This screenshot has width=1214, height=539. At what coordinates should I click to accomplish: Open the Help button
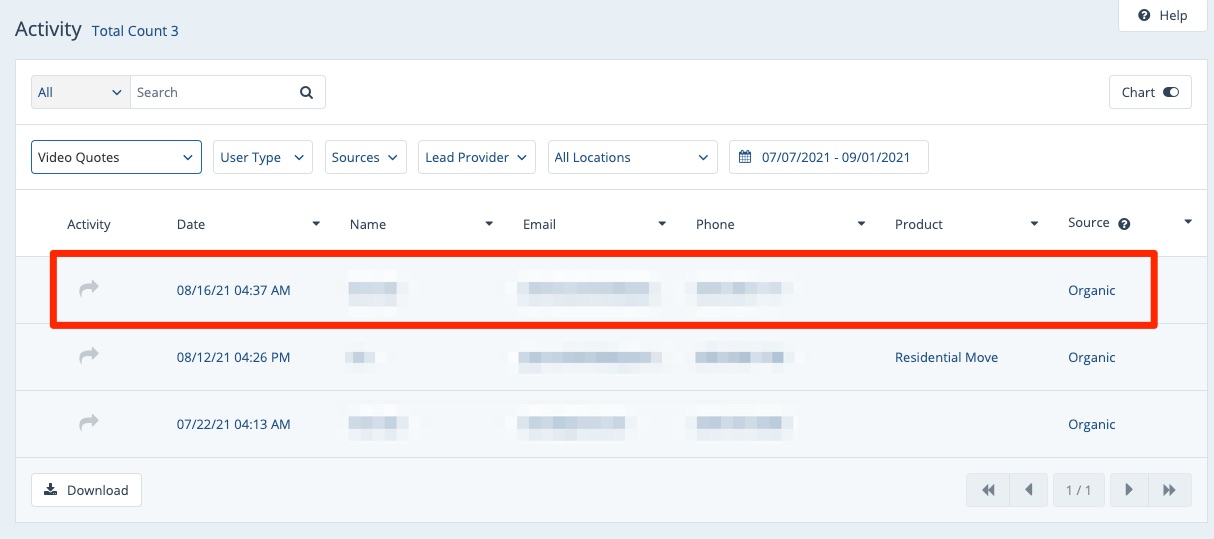pyautogui.click(x=1163, y=15)
